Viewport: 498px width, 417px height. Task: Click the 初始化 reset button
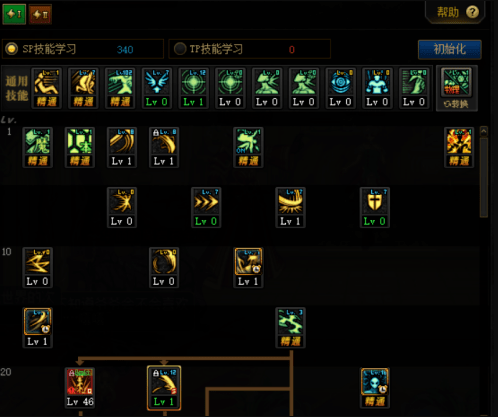449,49
